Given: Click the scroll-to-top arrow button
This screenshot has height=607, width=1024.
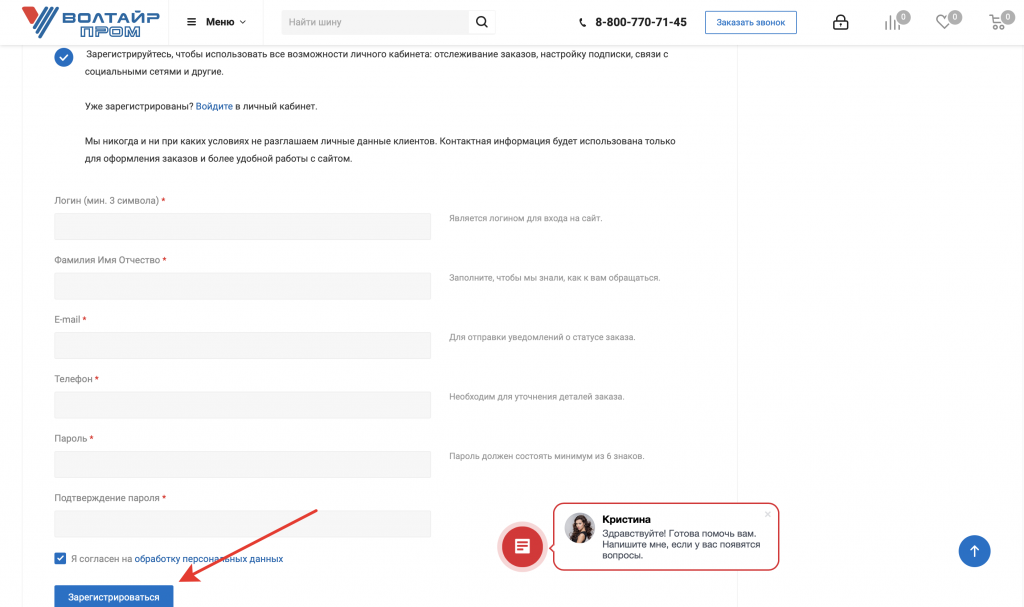Looking at the screenshot, I should click(x=974, y=550).
